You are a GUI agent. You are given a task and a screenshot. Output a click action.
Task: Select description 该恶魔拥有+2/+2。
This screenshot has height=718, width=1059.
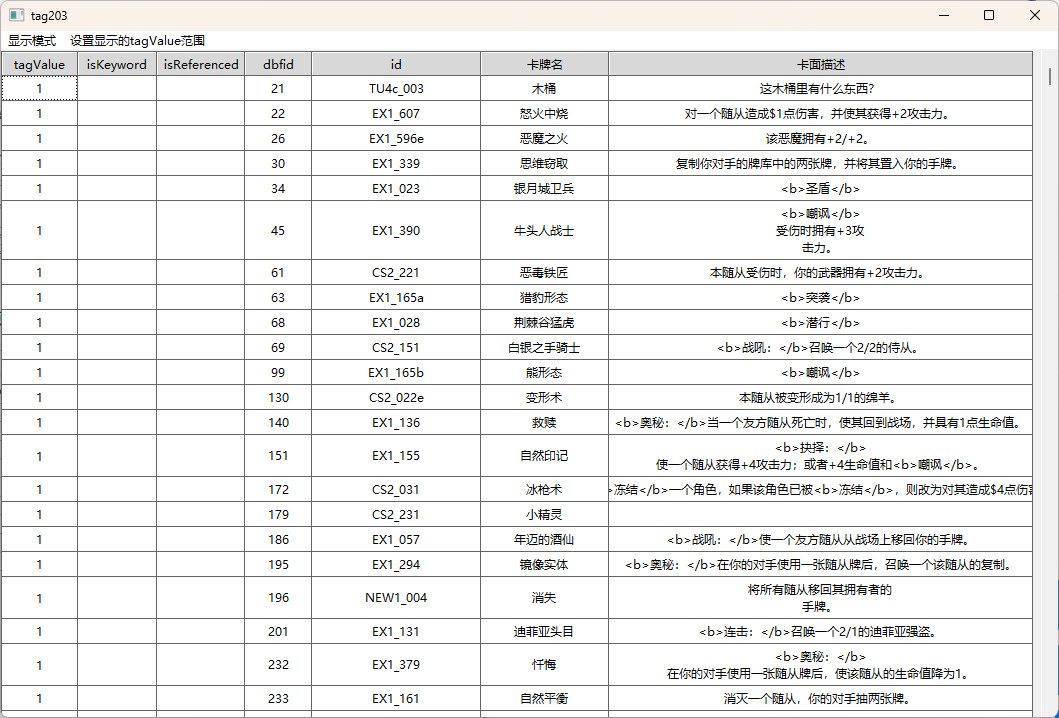(821, 138)
